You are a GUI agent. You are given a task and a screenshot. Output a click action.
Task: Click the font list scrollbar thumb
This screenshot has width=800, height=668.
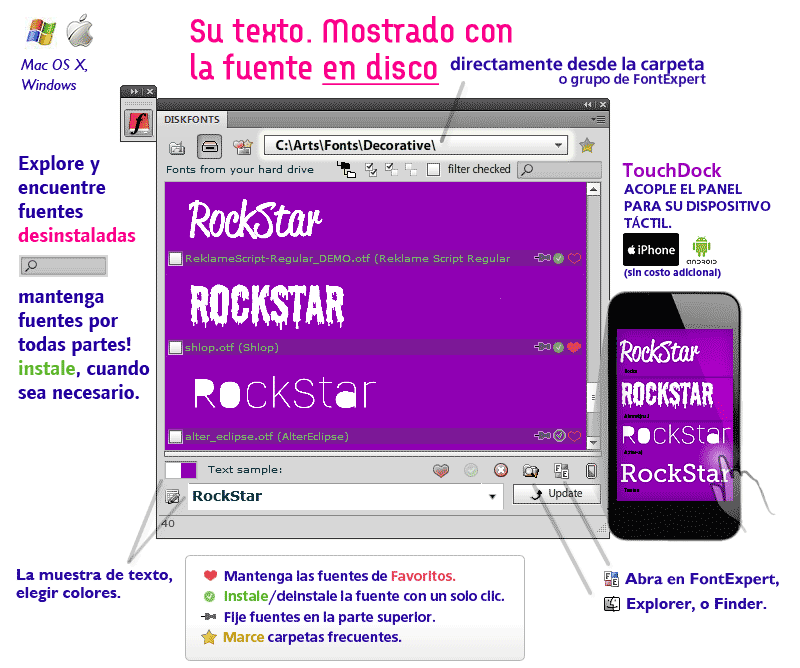click(x=593, y=397)
